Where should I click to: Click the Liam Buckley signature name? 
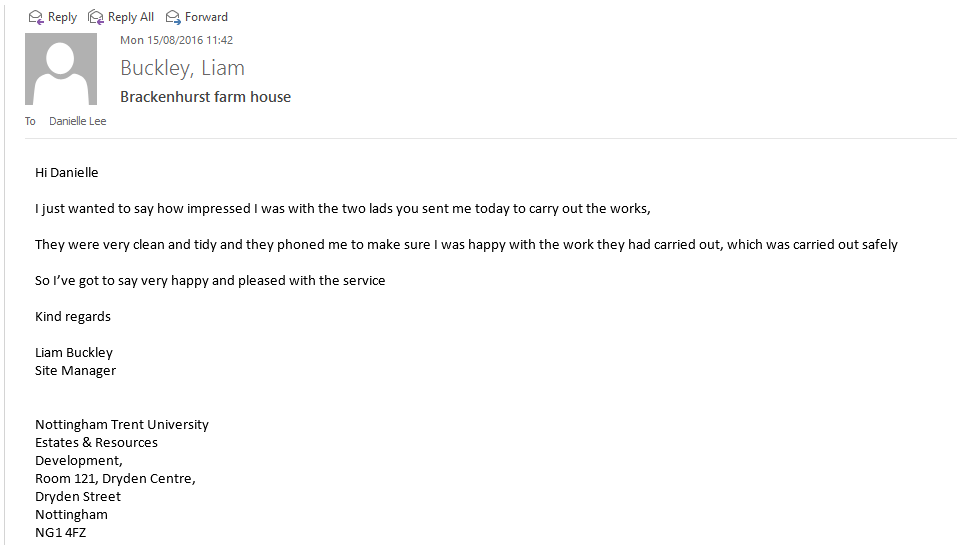tap(74, 352)
